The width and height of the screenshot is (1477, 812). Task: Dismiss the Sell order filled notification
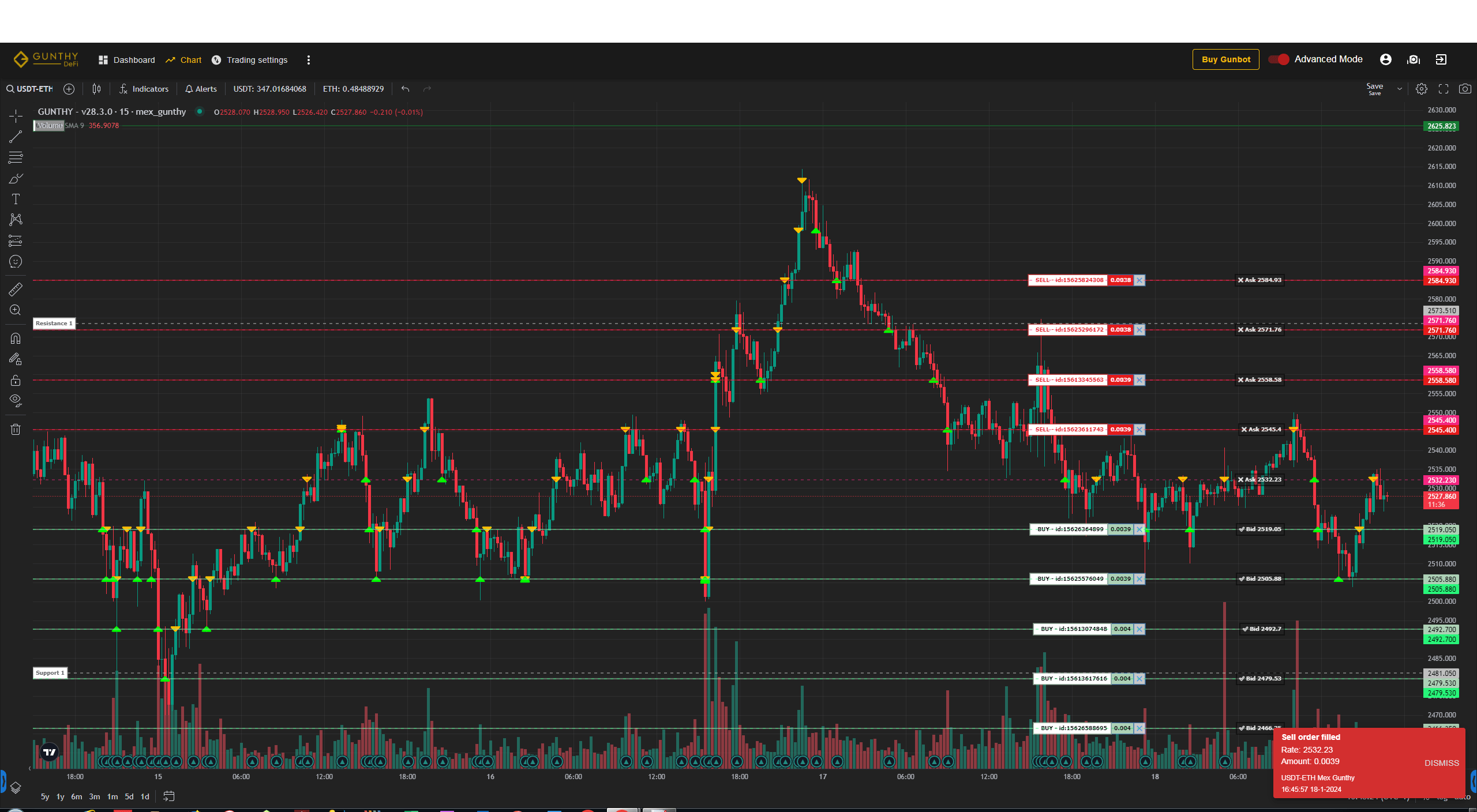[x=1441, y=763]
